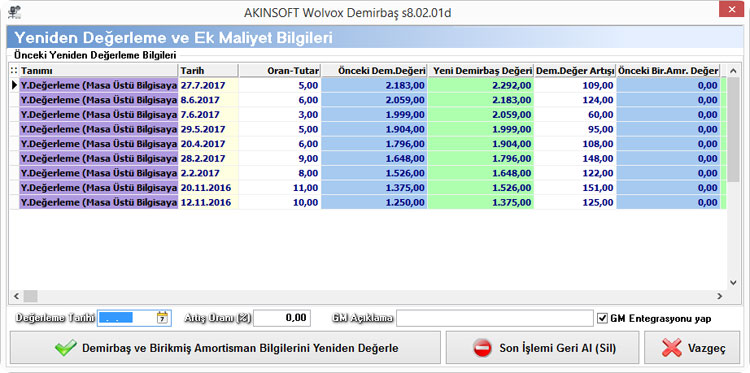Click the Önceki Bir.Amr. Değer column header
Image resolution: width=750 pixels, height=373 pixels.
668,71
